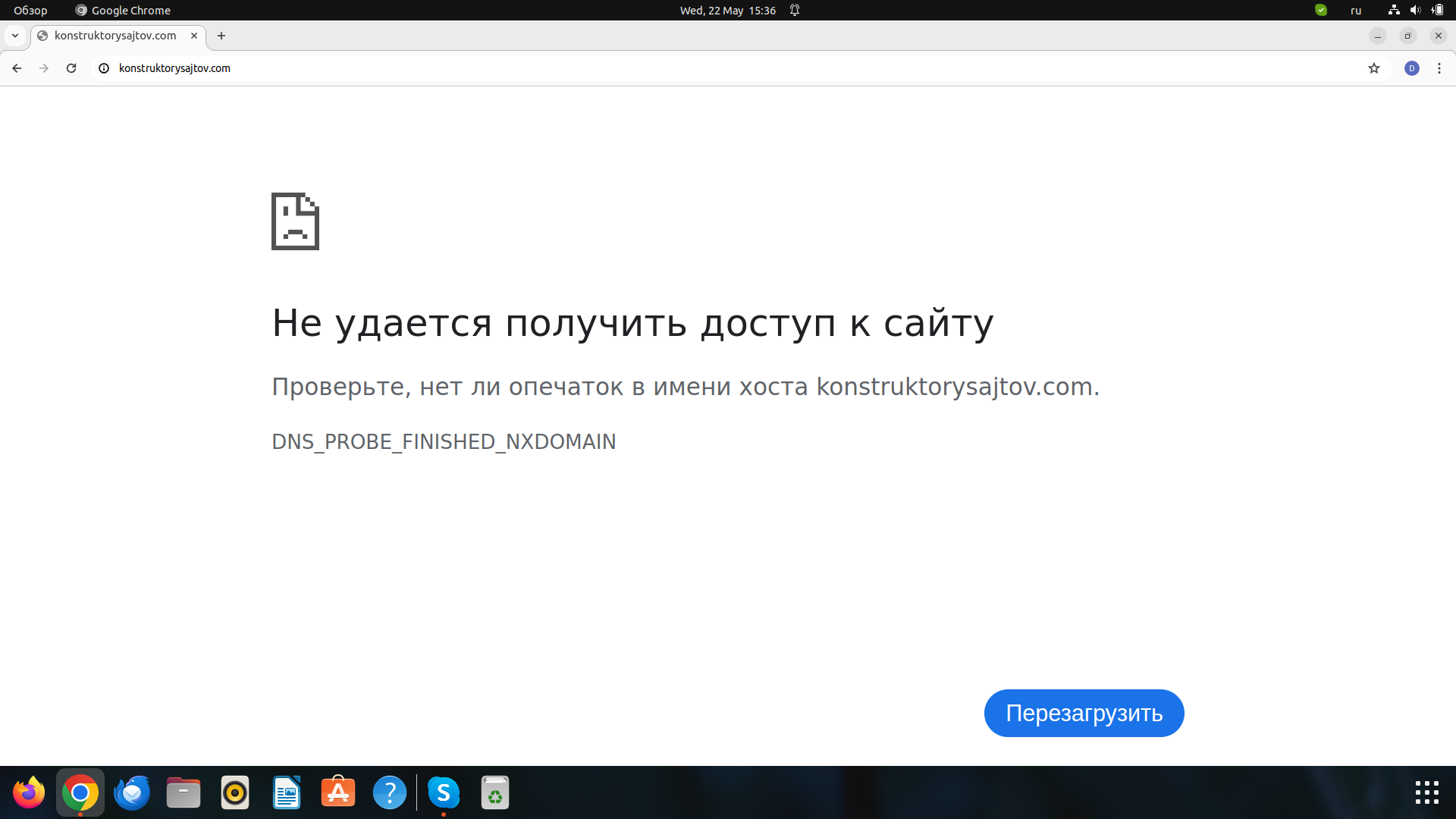The height and width of the screenshot is (819, 1456).
Task: Open Skype from the dock
Action: tap(444, 792)
